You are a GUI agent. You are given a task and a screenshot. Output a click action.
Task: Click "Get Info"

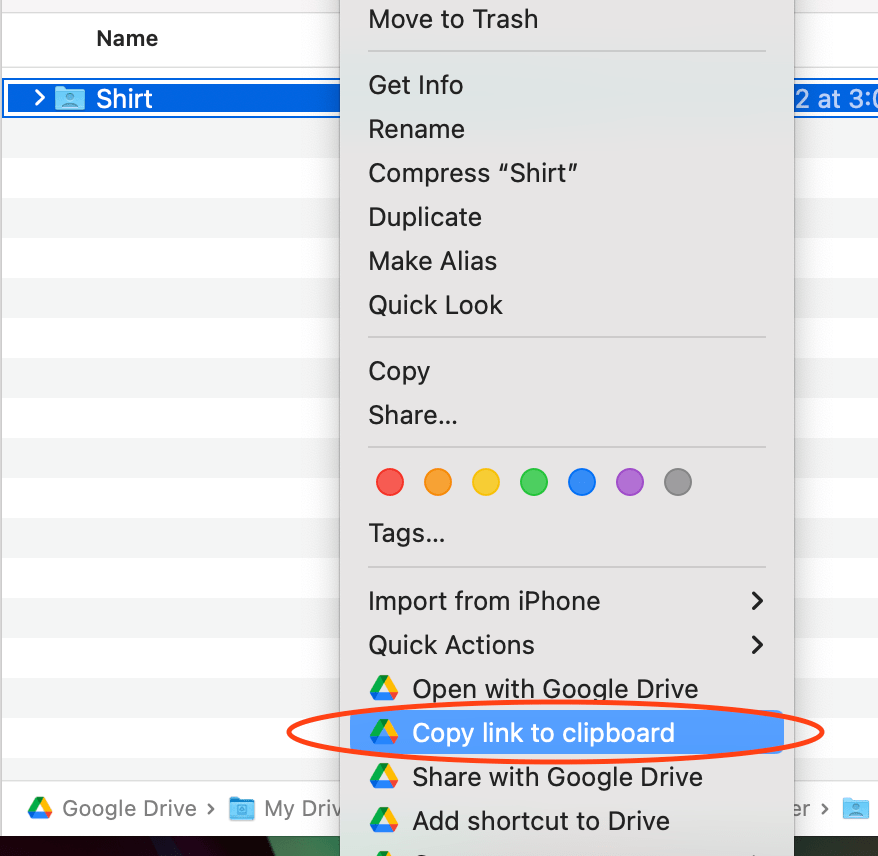pos(415,85)
